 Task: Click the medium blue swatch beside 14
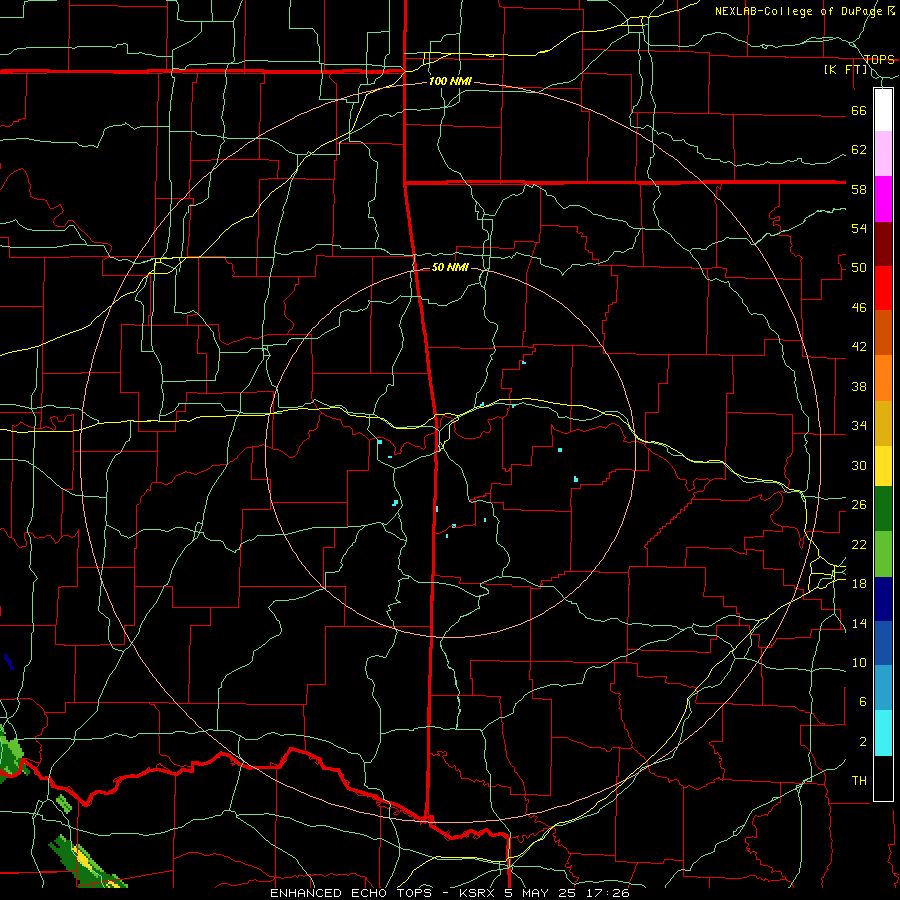pos(883,643)
